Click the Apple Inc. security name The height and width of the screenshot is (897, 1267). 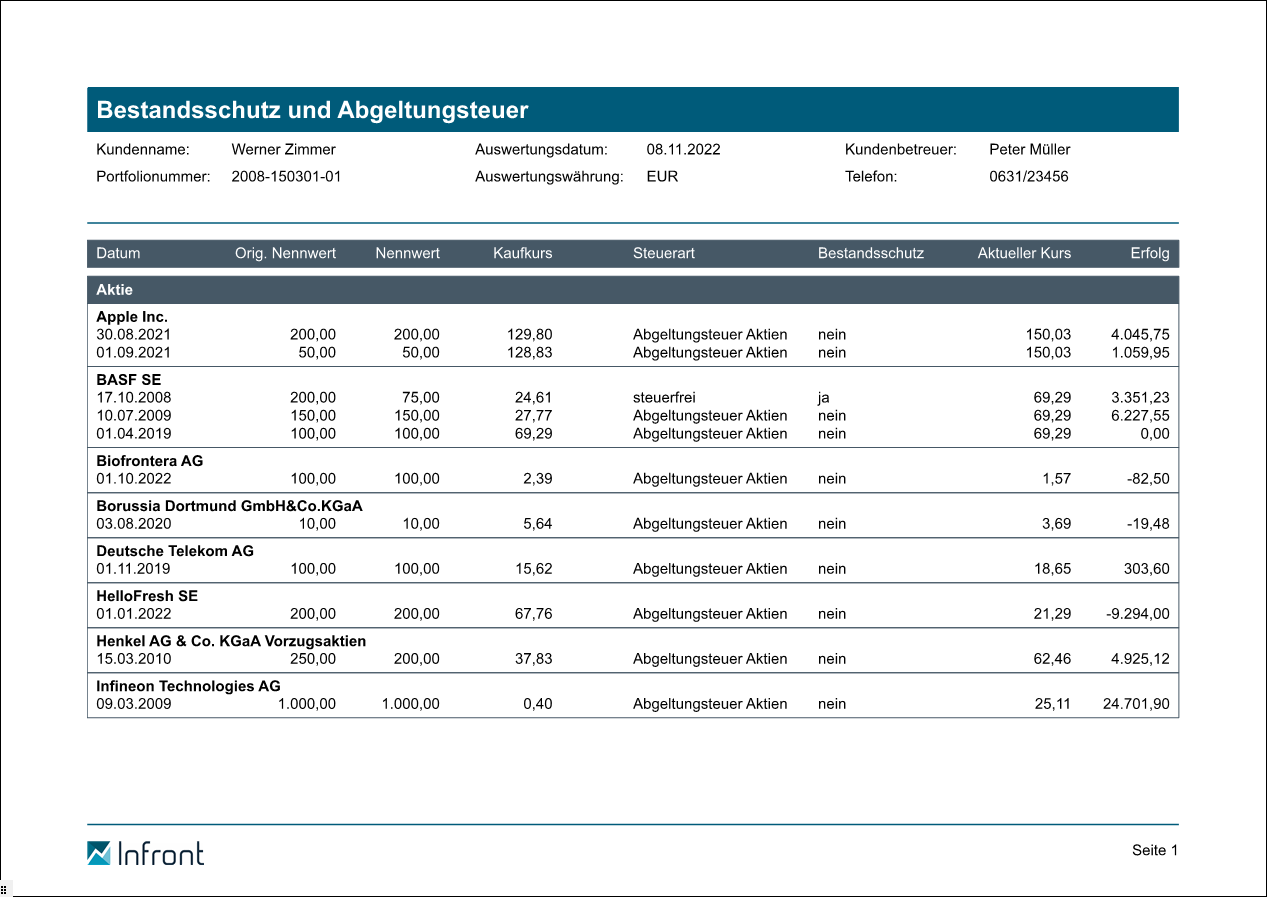pyautogui.click(x=132, y=317)
